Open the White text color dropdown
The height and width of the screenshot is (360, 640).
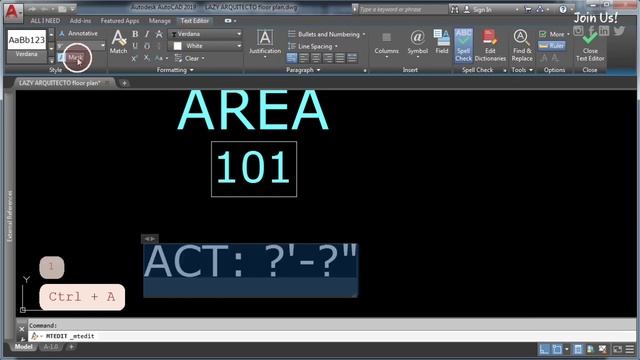(206, 46)
